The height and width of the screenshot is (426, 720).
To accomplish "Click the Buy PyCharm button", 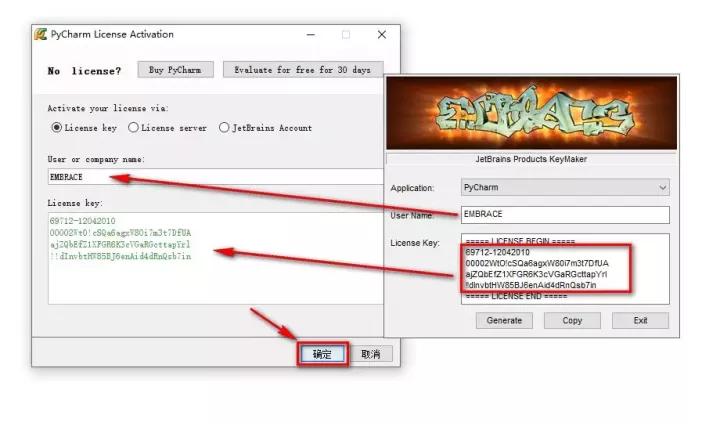I will click(x=175, y=70).
